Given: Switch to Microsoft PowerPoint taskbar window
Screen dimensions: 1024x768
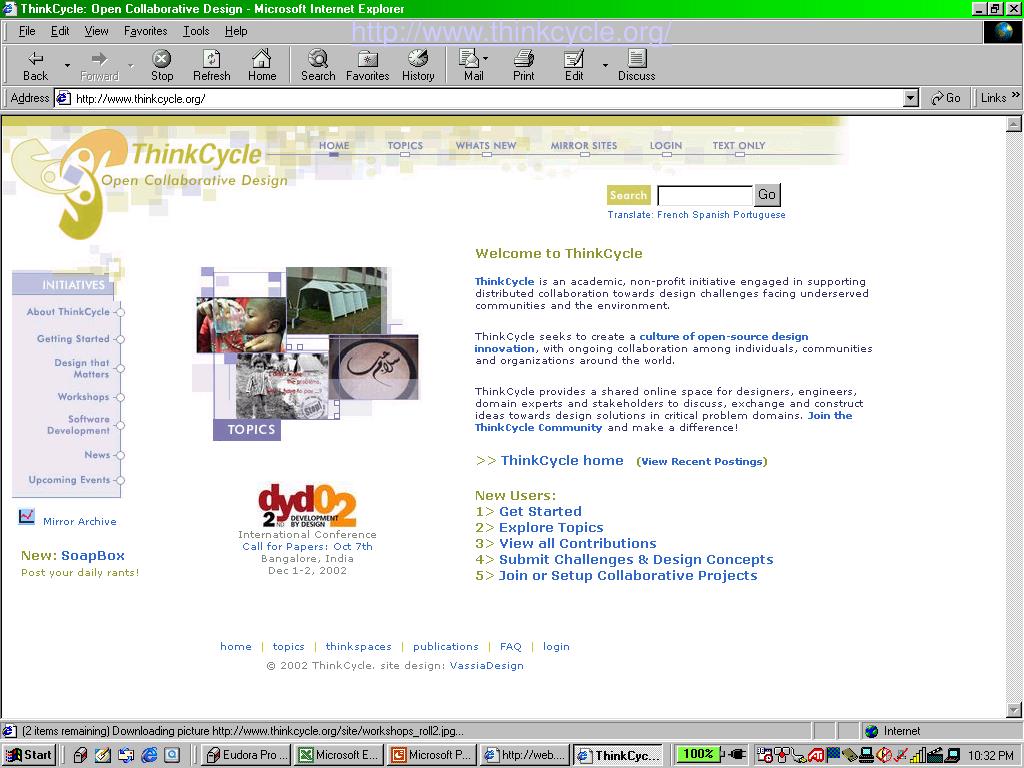Looking at the screenshot, I should (432, 755).
